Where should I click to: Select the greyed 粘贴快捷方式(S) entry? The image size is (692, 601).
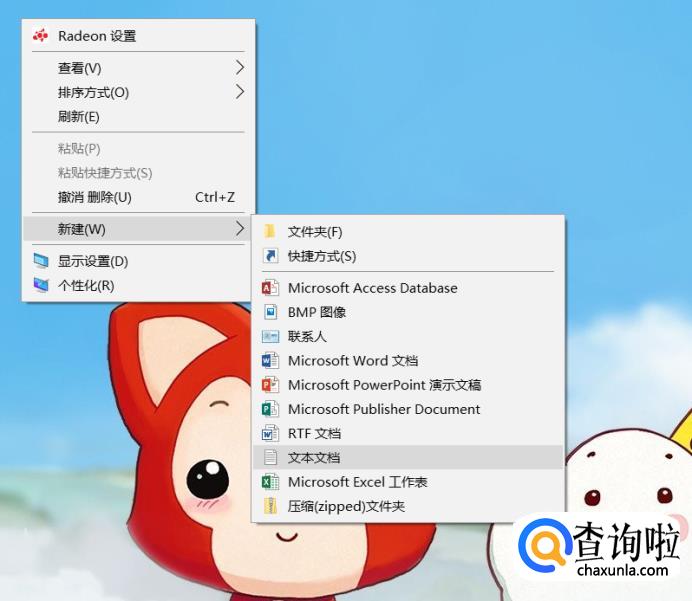pos(138,173)
